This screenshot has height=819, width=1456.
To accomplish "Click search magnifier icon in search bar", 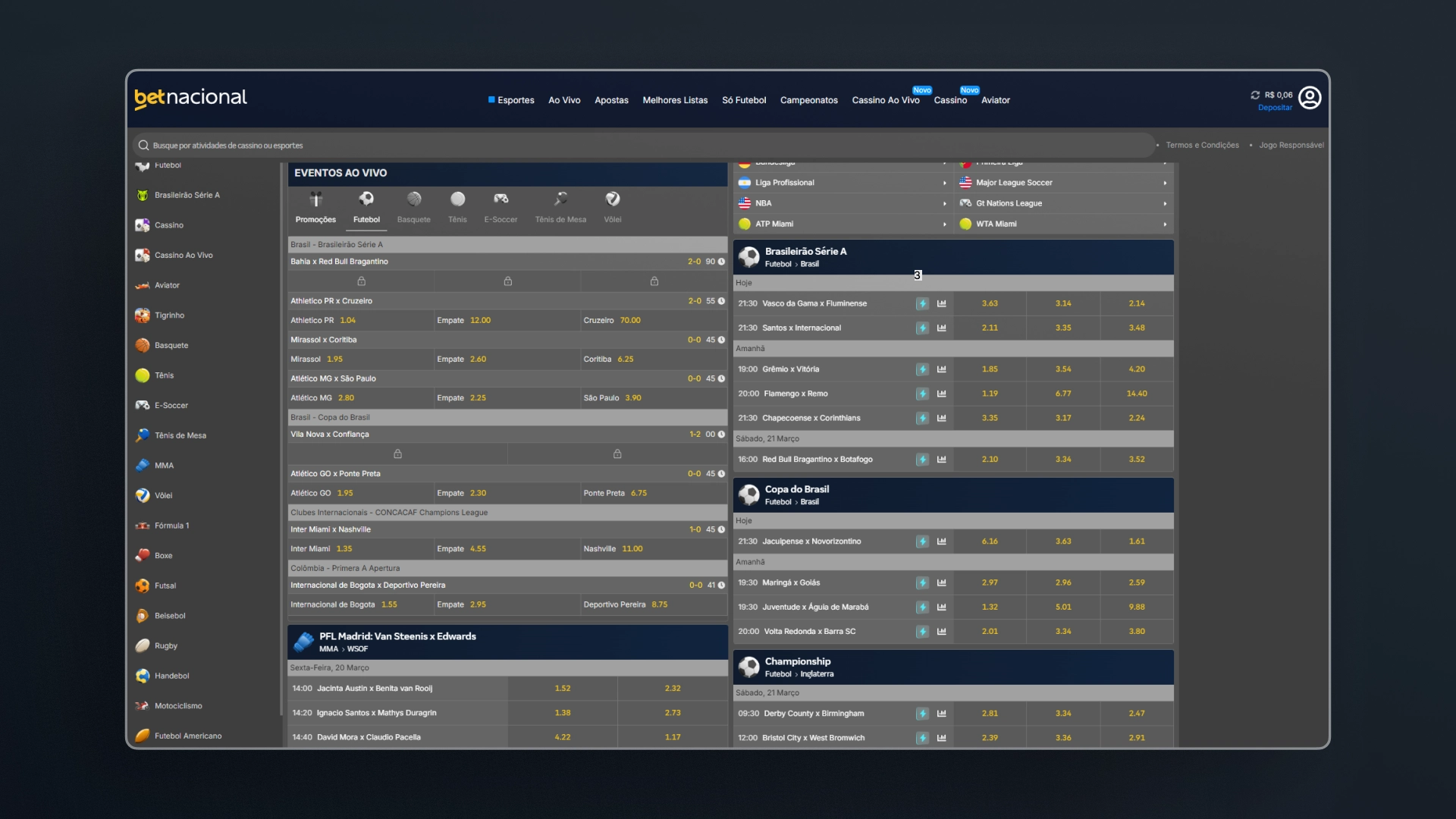I will click(143, 146).
